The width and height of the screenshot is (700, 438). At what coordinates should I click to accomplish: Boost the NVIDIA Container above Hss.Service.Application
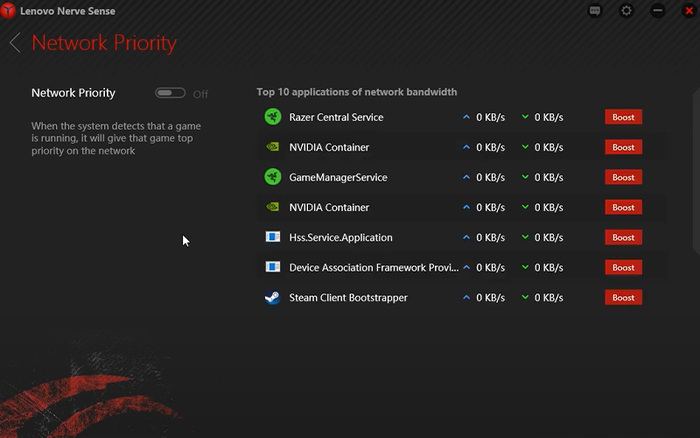(x=623, y=207)
